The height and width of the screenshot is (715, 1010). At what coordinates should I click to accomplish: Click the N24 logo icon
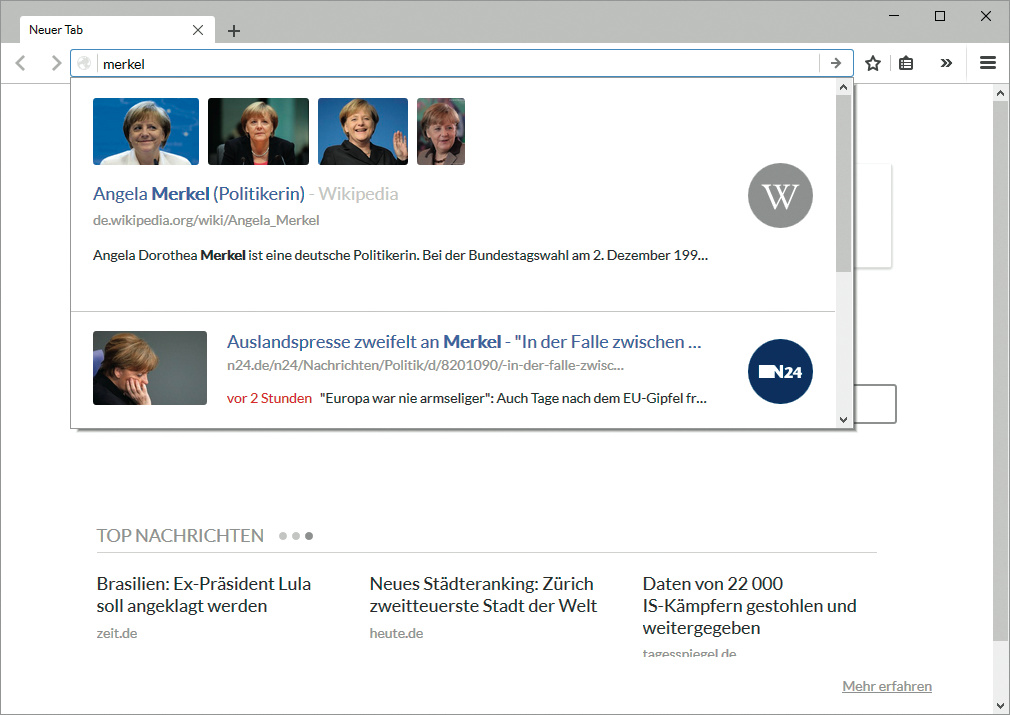[x=780, y=372]
